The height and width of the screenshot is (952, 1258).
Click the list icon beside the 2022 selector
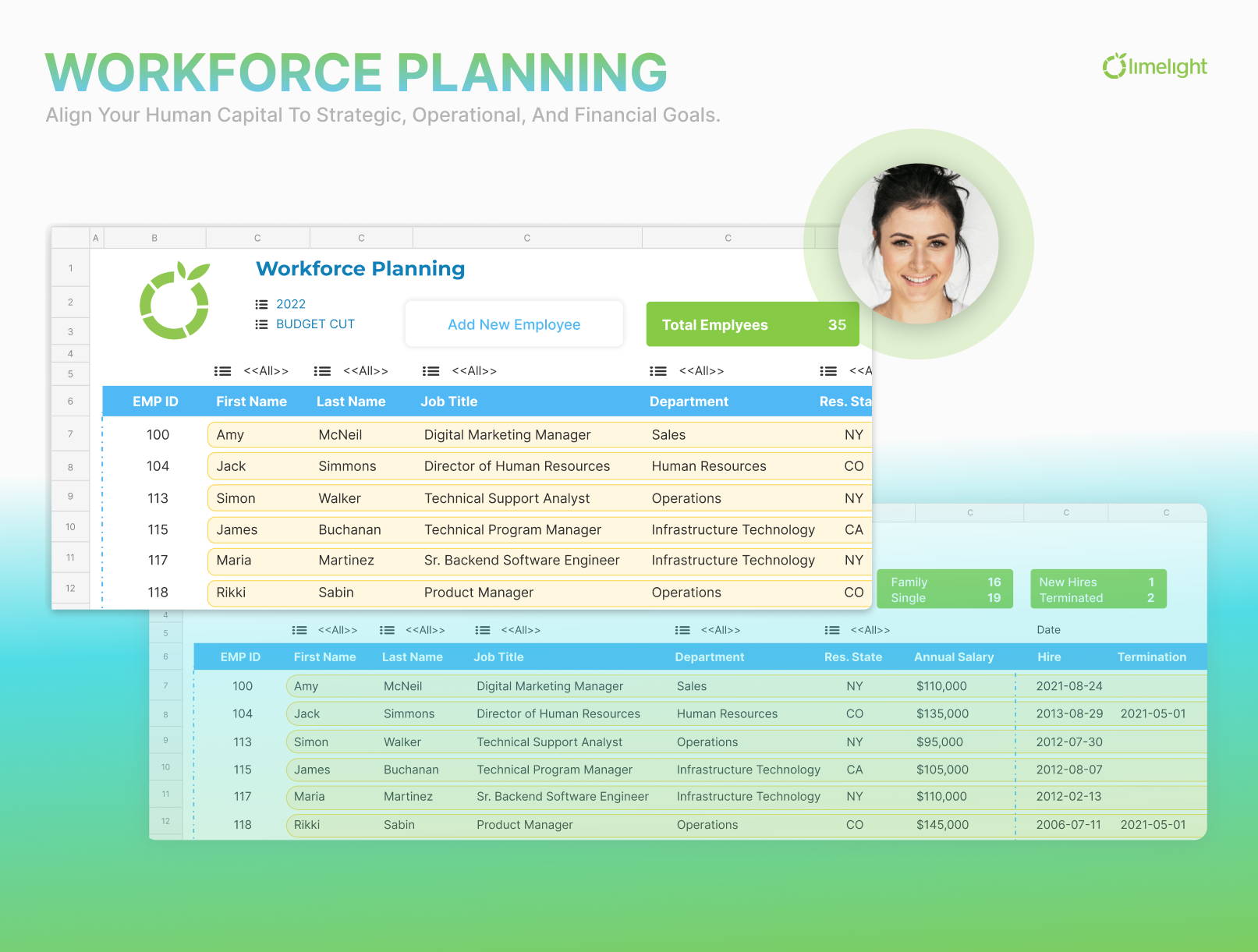tap(261, 304)
